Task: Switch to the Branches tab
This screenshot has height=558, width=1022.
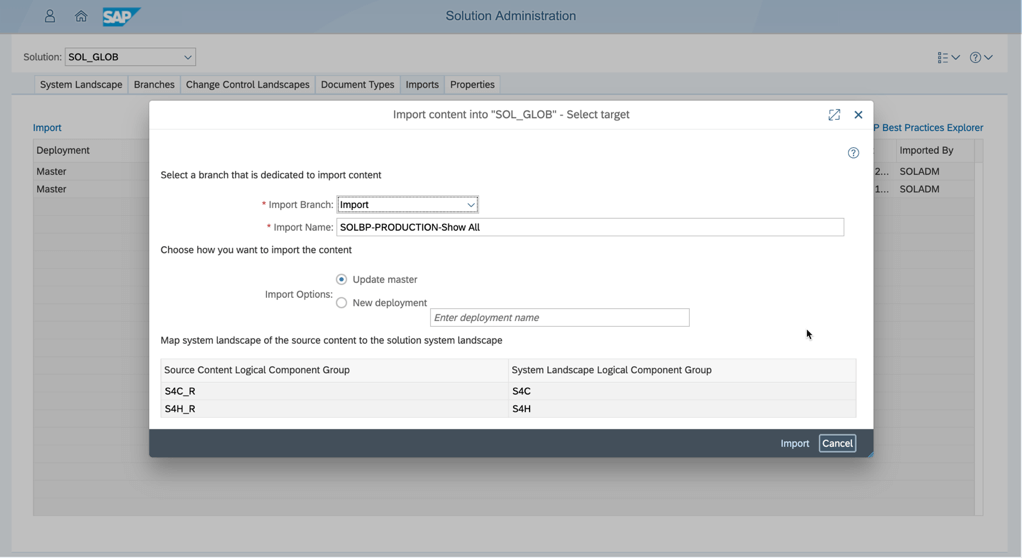Action: (154, 85)
